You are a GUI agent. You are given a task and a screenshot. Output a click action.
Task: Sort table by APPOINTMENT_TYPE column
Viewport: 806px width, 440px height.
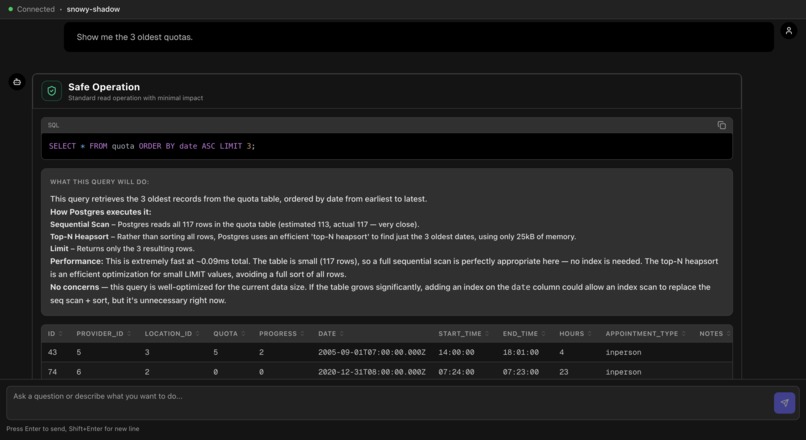[x=645, y=334]
